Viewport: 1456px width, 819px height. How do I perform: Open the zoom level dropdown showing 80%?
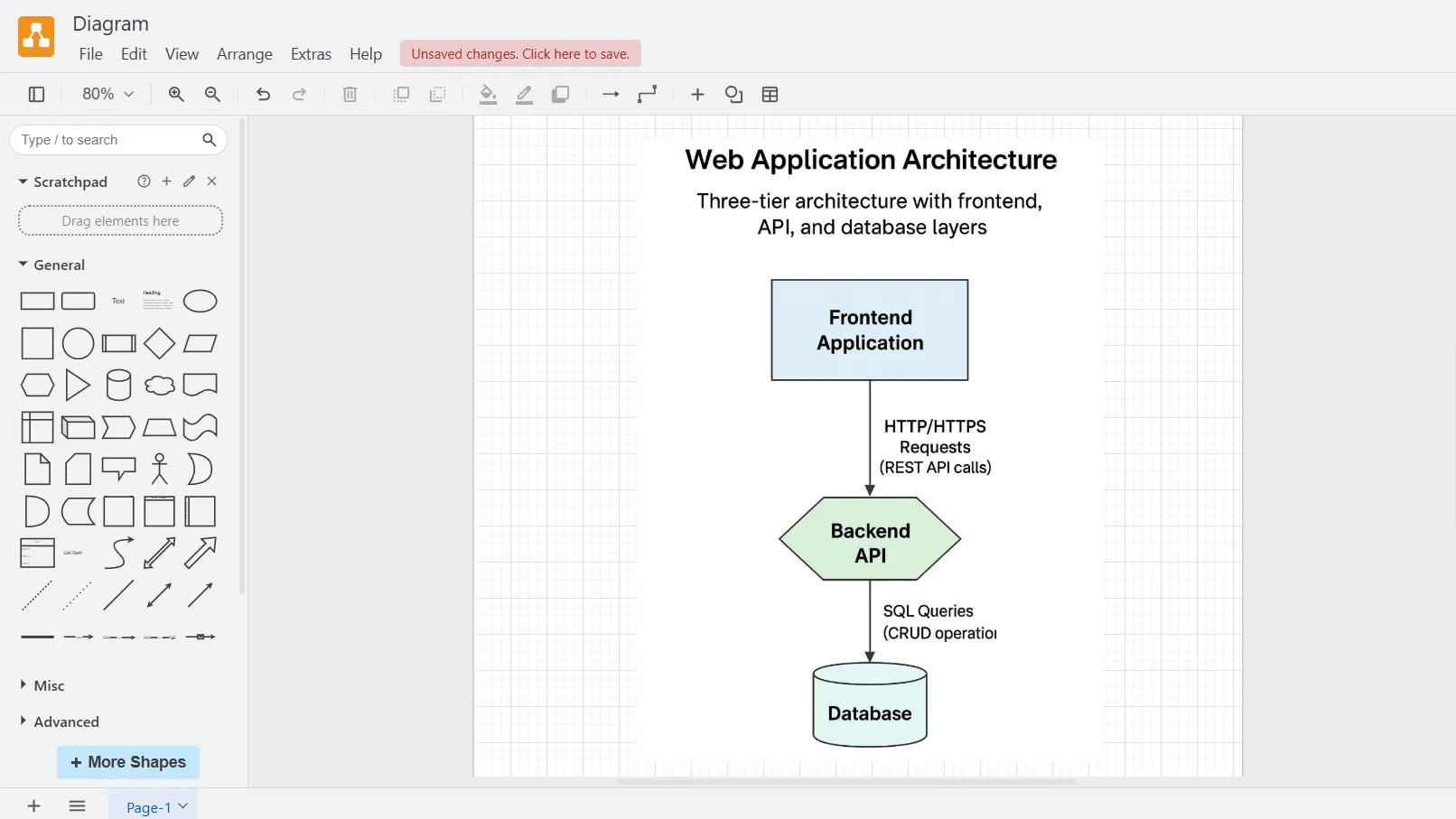pyautogui.click(x=105, y=94)
